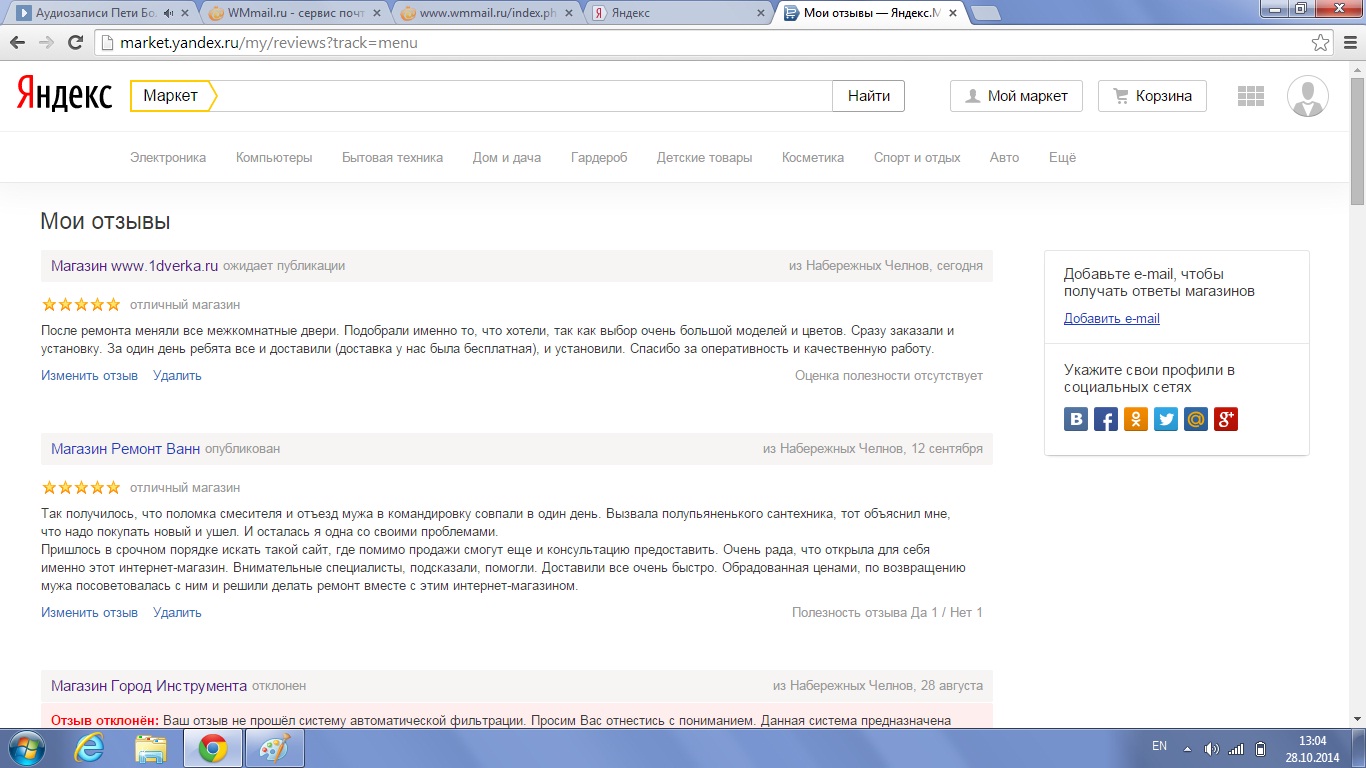Image resolution: width=1366 pixels, height=768 pixels.
Task: Open Chrome menu hamburger icon
Action: pyautogui.click(x=1348, y=43)
